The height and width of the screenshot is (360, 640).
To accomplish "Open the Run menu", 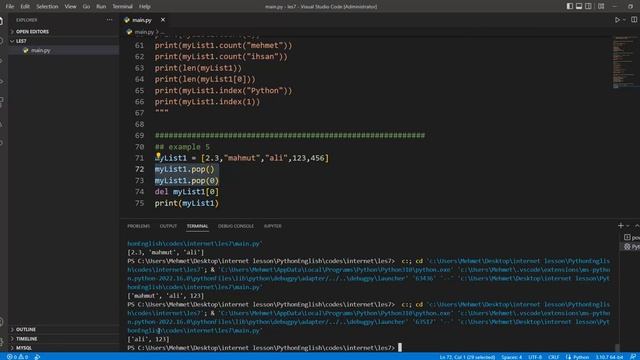I will coord(101,7).
